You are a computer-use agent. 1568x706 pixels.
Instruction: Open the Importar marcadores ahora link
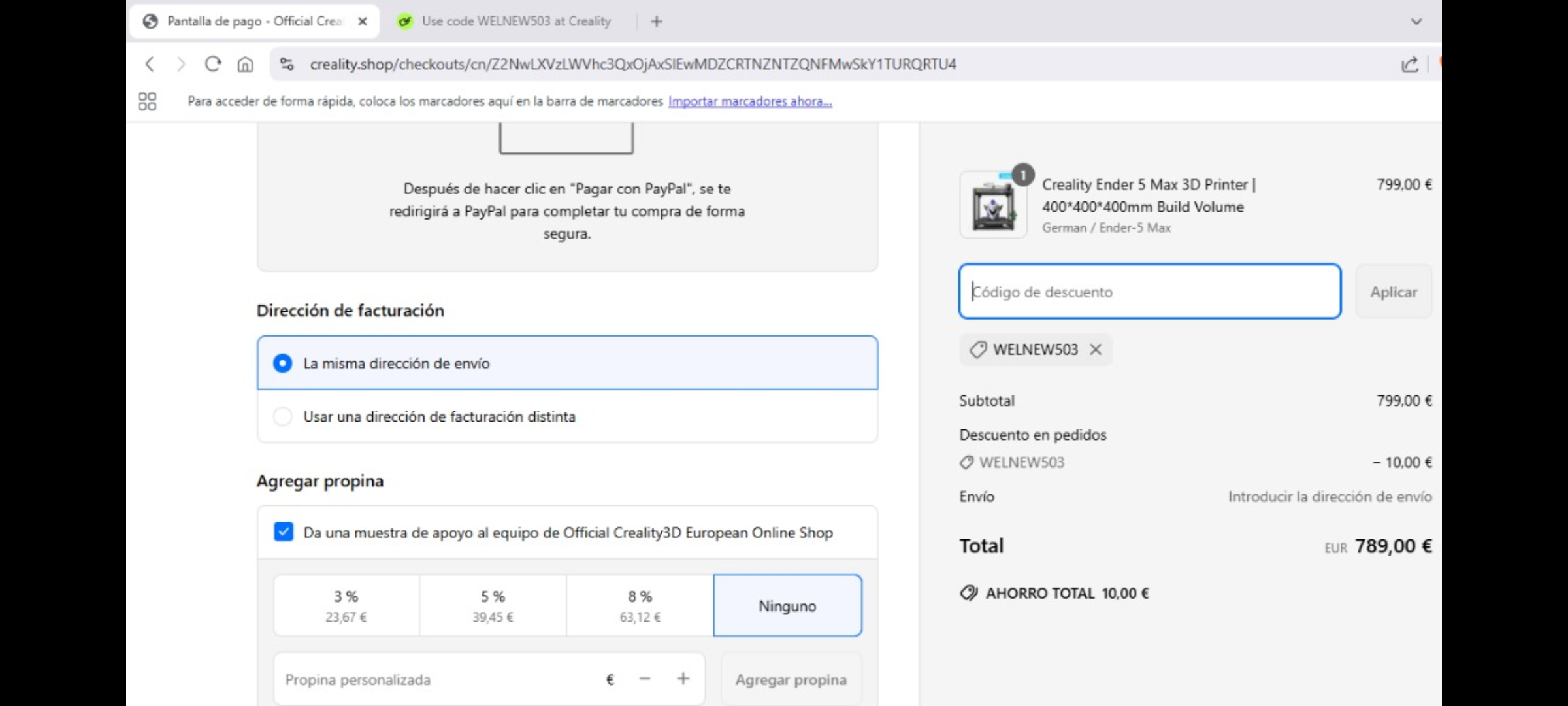(750, 101)
